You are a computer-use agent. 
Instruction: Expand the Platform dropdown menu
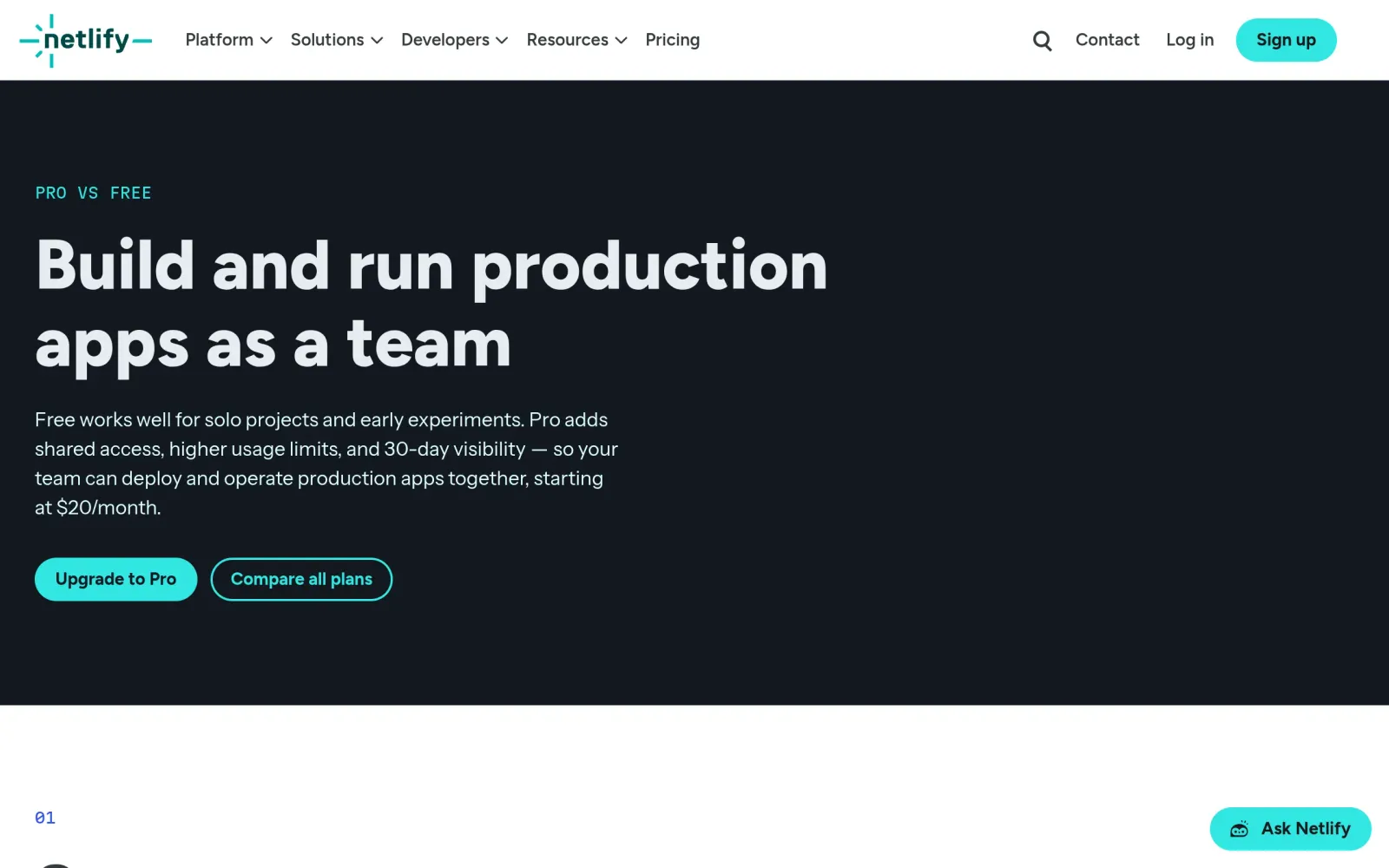(229, 40)
